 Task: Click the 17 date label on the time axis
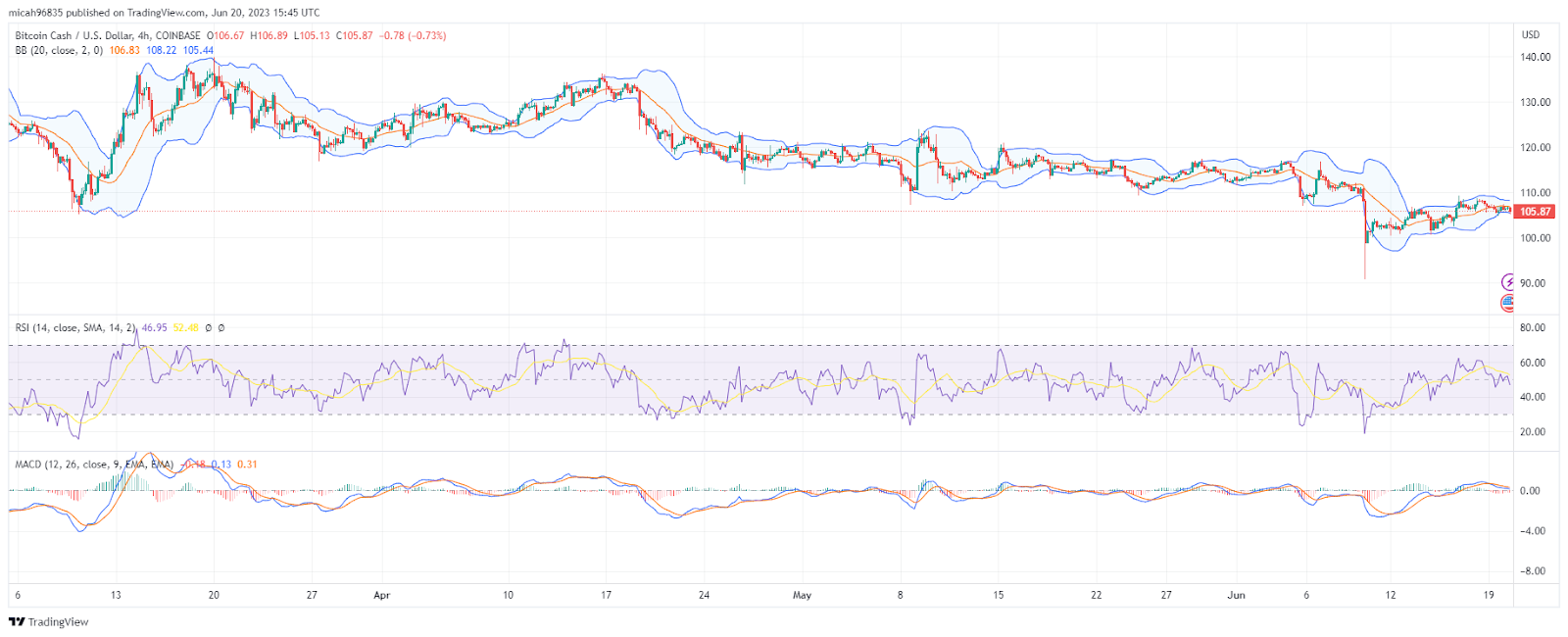607,595
